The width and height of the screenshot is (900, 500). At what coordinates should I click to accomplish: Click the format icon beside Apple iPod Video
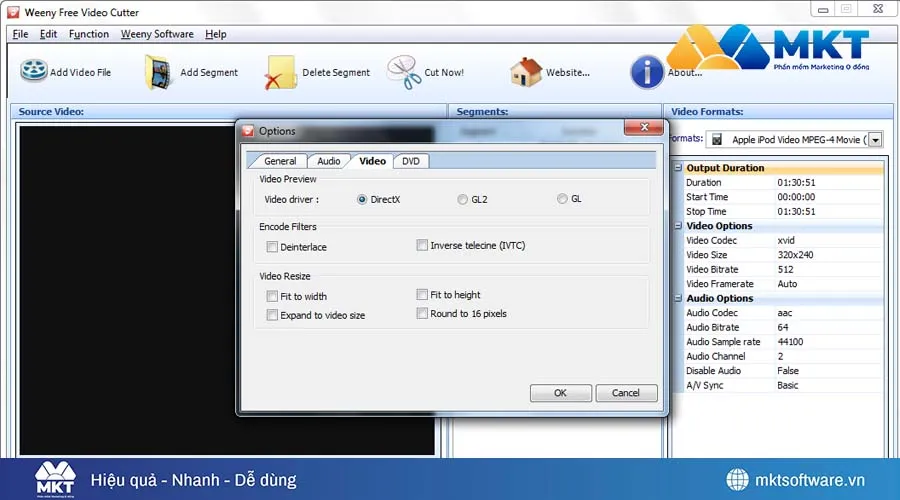coord(717,139)
